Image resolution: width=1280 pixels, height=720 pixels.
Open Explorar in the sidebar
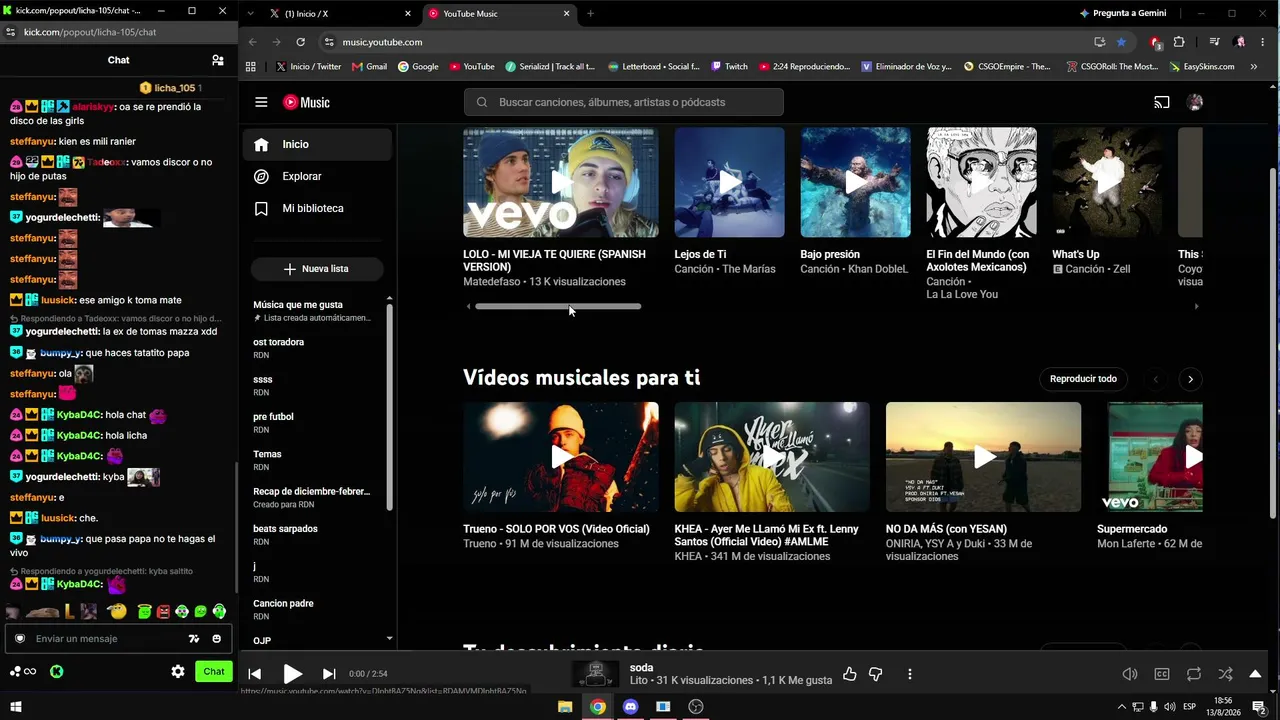(x=317, y=176)
